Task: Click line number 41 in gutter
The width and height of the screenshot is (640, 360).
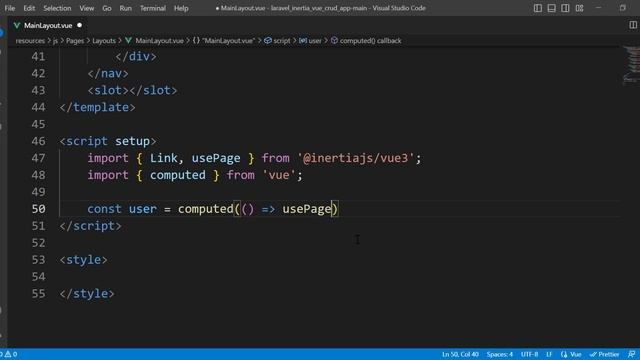Action: pos(38,56)
